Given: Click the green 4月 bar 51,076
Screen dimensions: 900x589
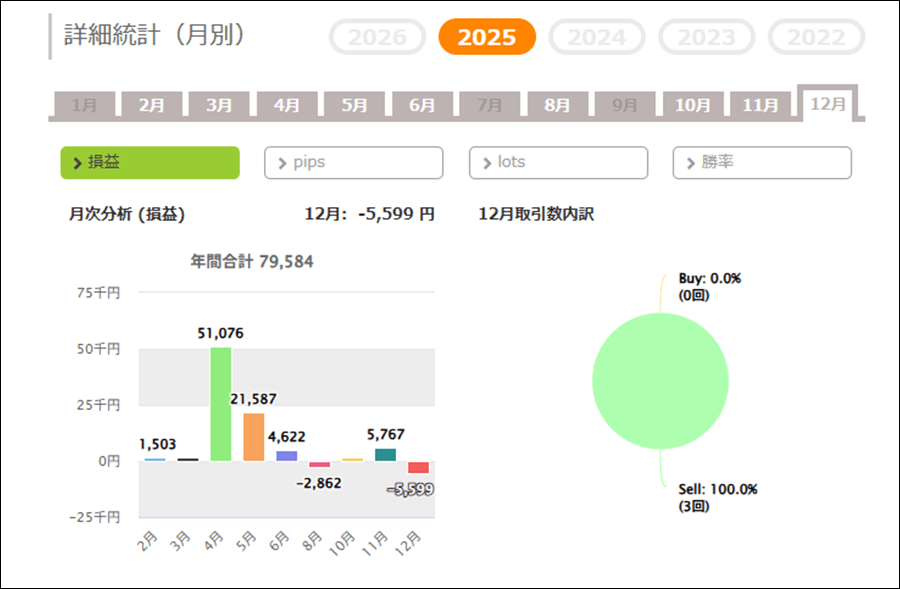Looking at the screenshot, I should pyautogui.click(x=221, y=404).
